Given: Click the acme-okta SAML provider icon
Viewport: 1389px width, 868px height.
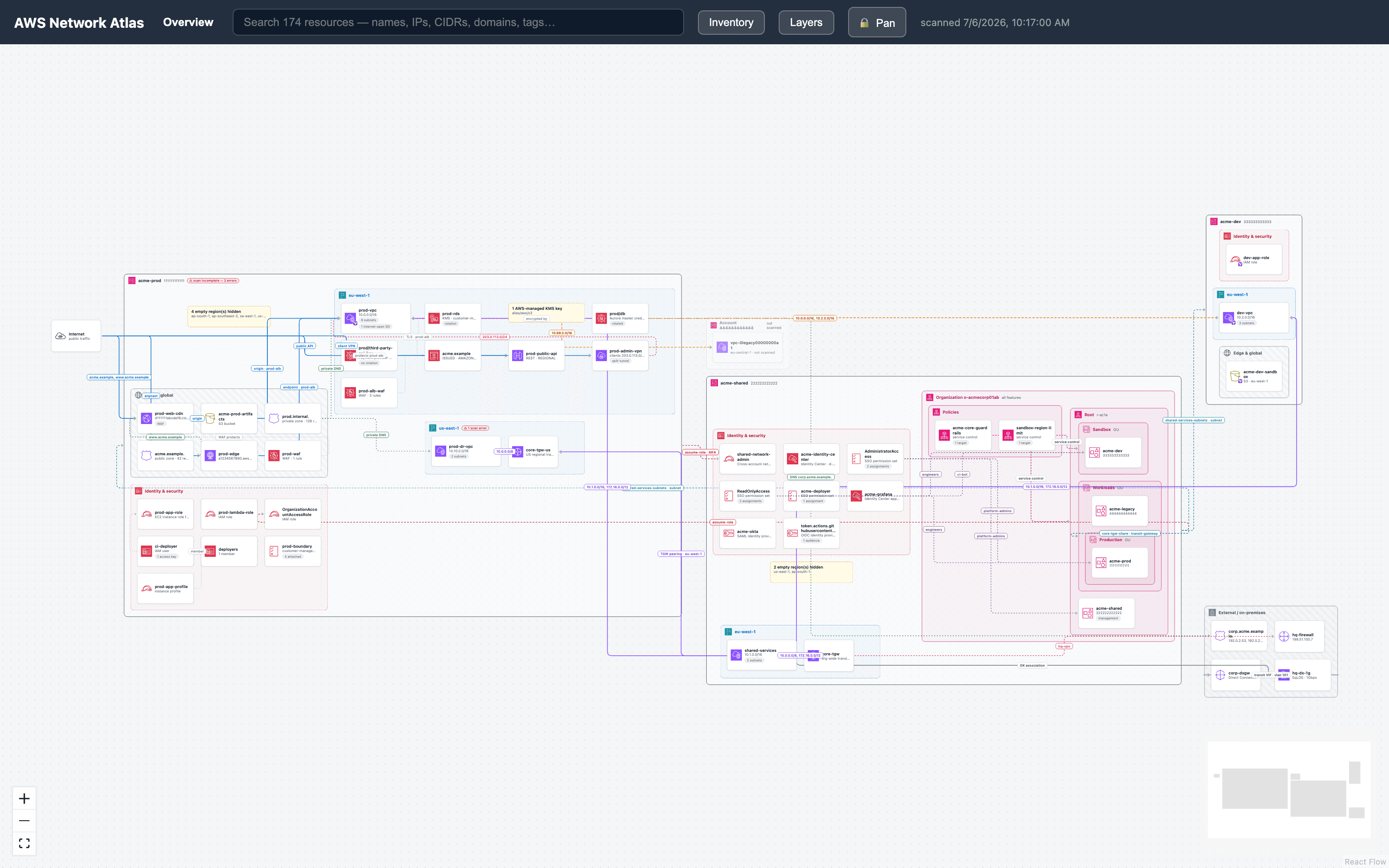Looking at the screenshot, I should tap(728, 533).
